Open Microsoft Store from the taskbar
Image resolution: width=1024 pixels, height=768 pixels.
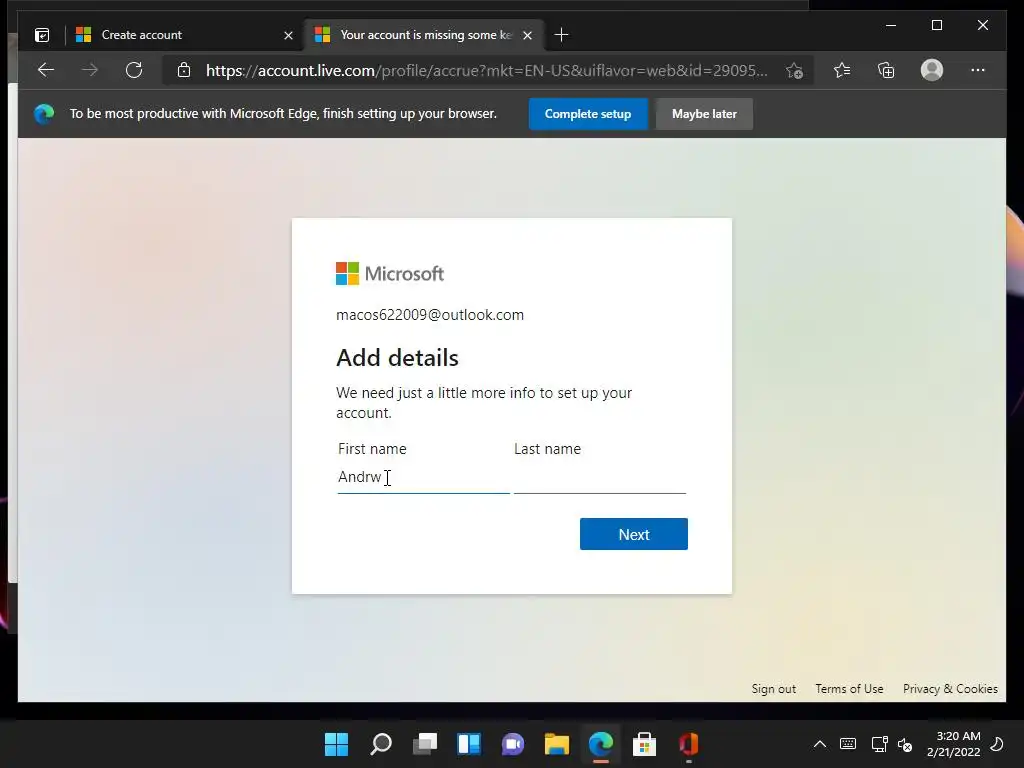pyautogui.click(x=645, y=744)
